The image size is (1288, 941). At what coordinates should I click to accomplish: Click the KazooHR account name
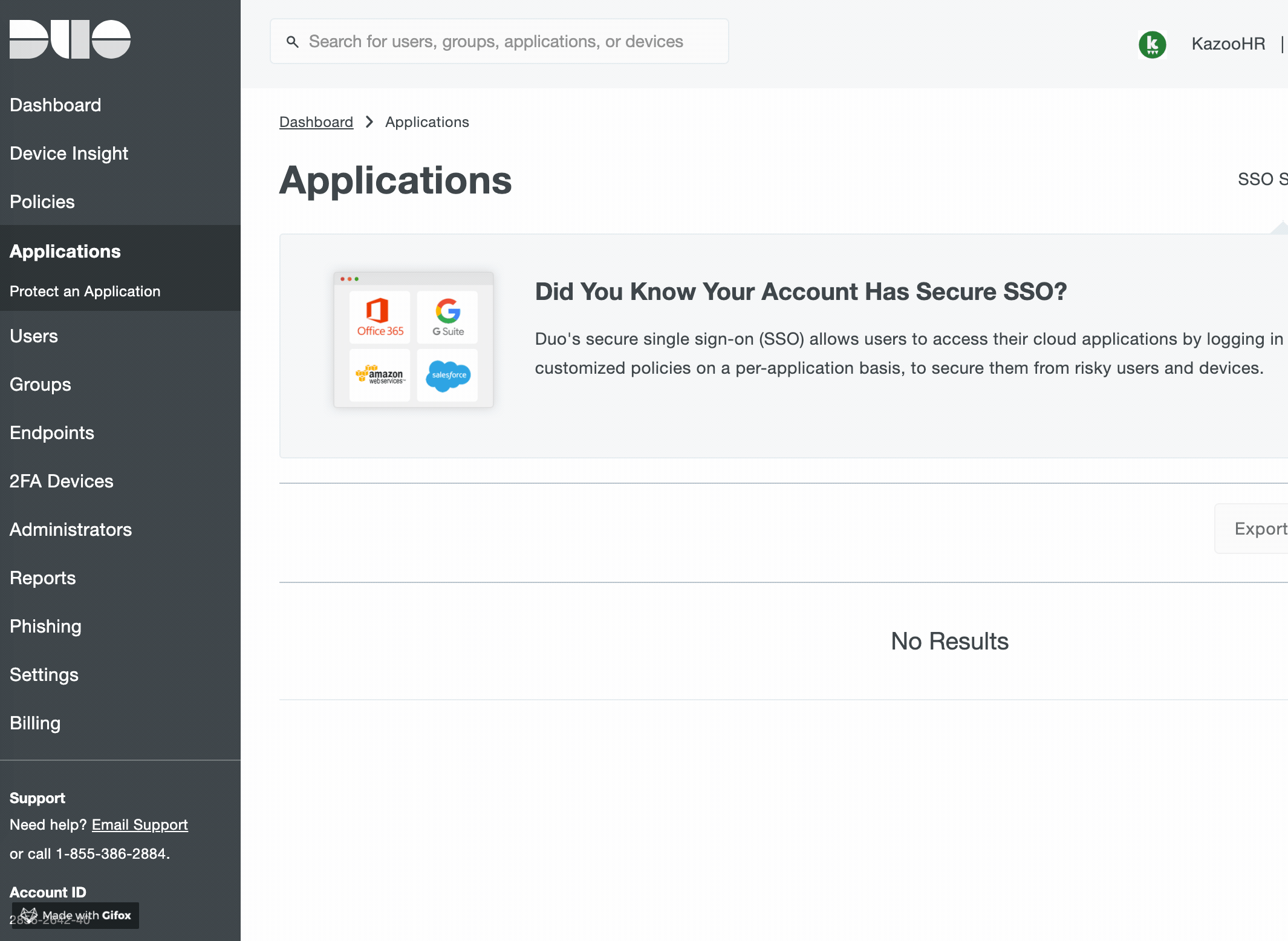pyautogui.click(x=1228, y=44)
